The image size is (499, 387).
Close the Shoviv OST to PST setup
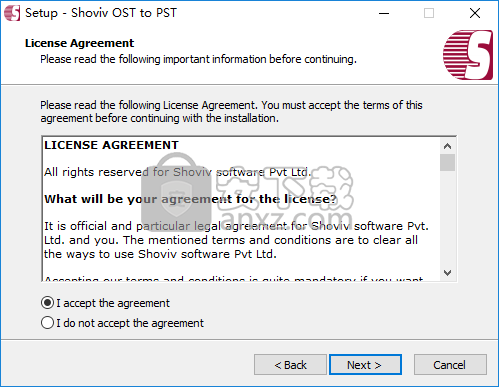475,13
